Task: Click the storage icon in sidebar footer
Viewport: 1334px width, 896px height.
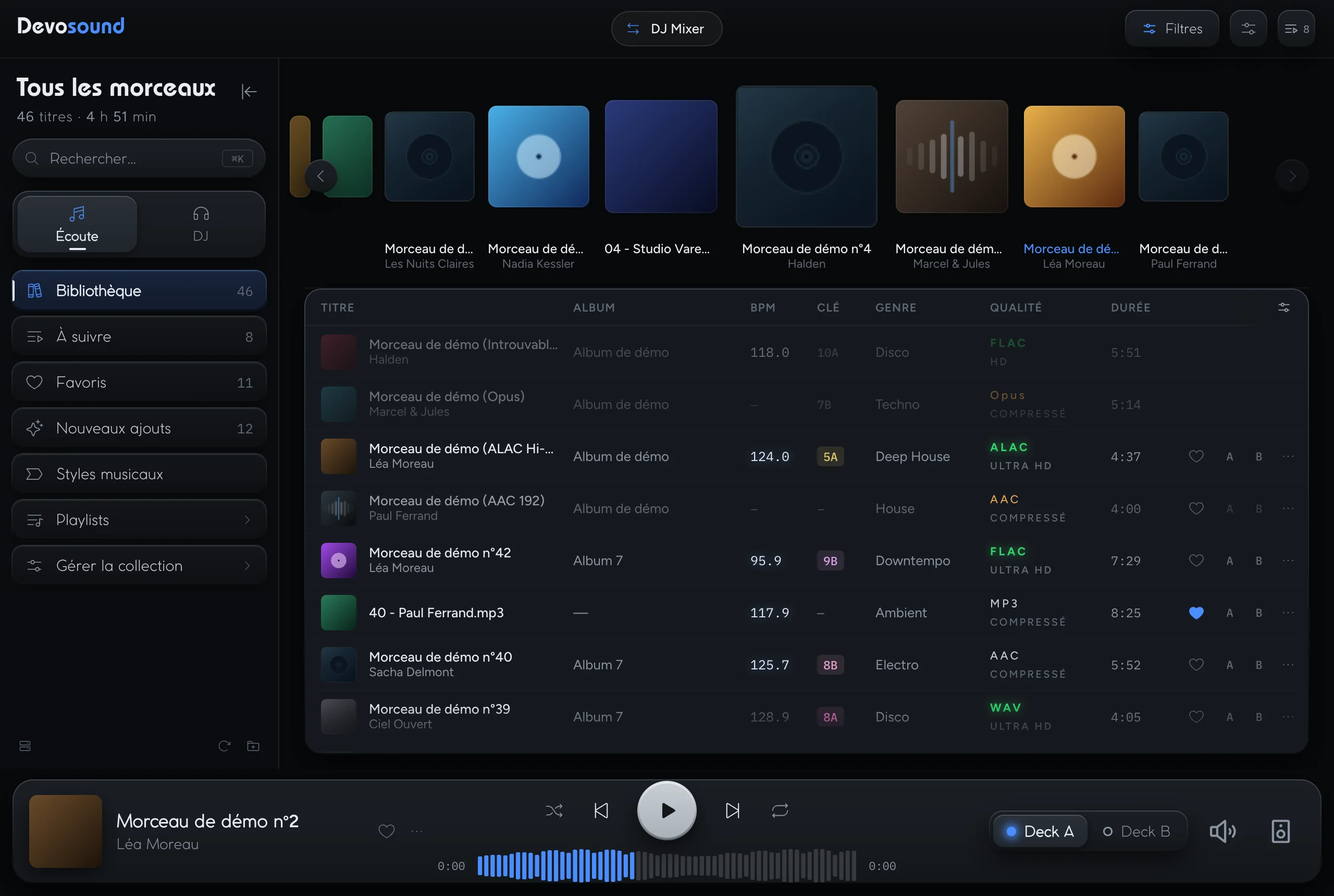Action: click(25, 746)
